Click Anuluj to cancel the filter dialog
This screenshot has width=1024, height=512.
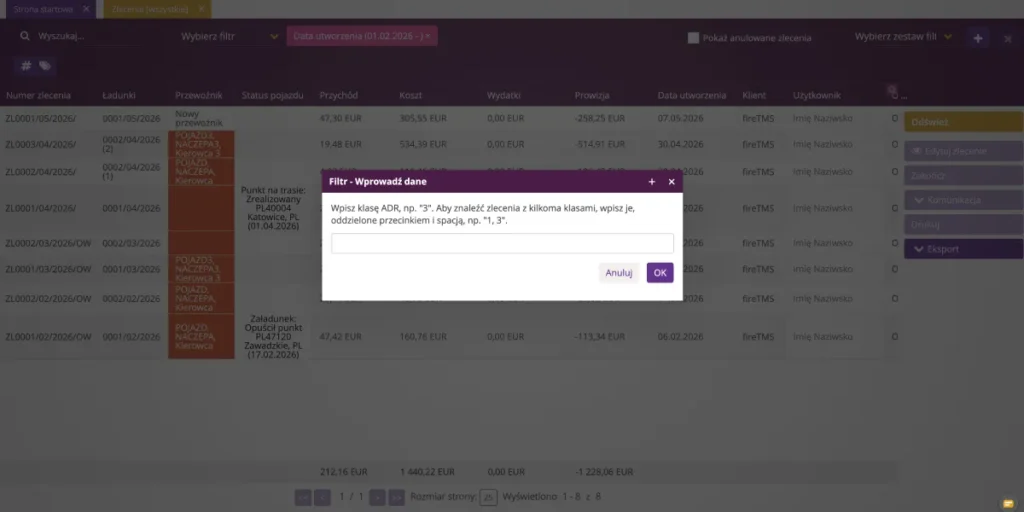(618, 273)
